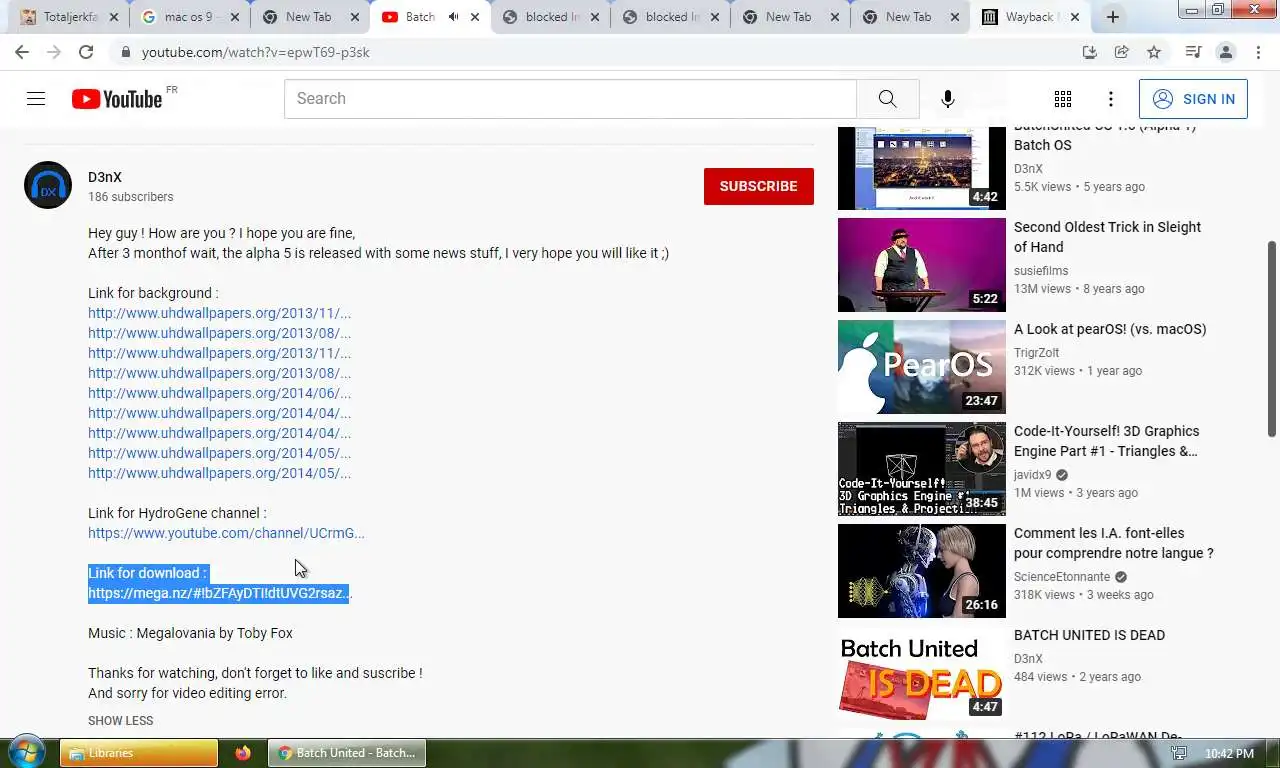Open the uhdwallpapers 2014/06 link
The width and height of the screenshot is (1280, 768).
tap(219, 393)
